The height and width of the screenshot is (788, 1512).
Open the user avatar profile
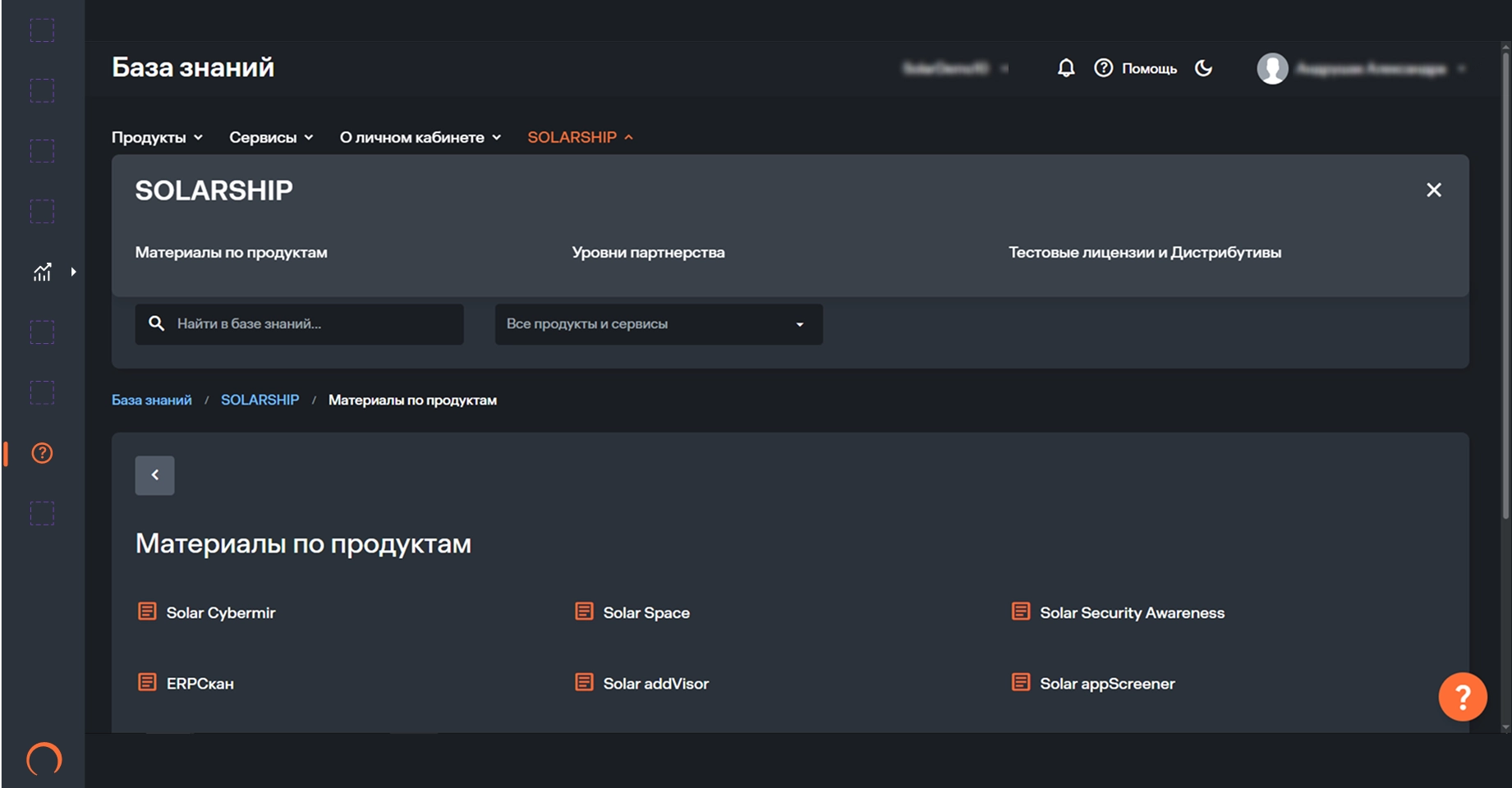[1272, 69]
